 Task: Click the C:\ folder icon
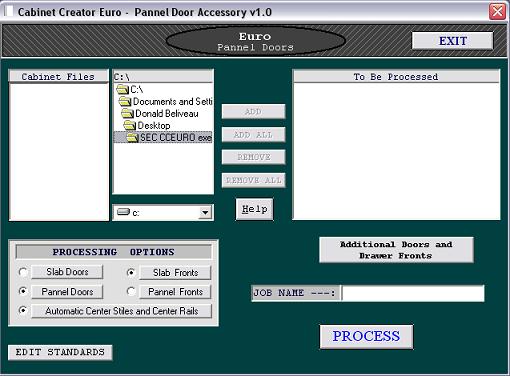pos(123,89)
